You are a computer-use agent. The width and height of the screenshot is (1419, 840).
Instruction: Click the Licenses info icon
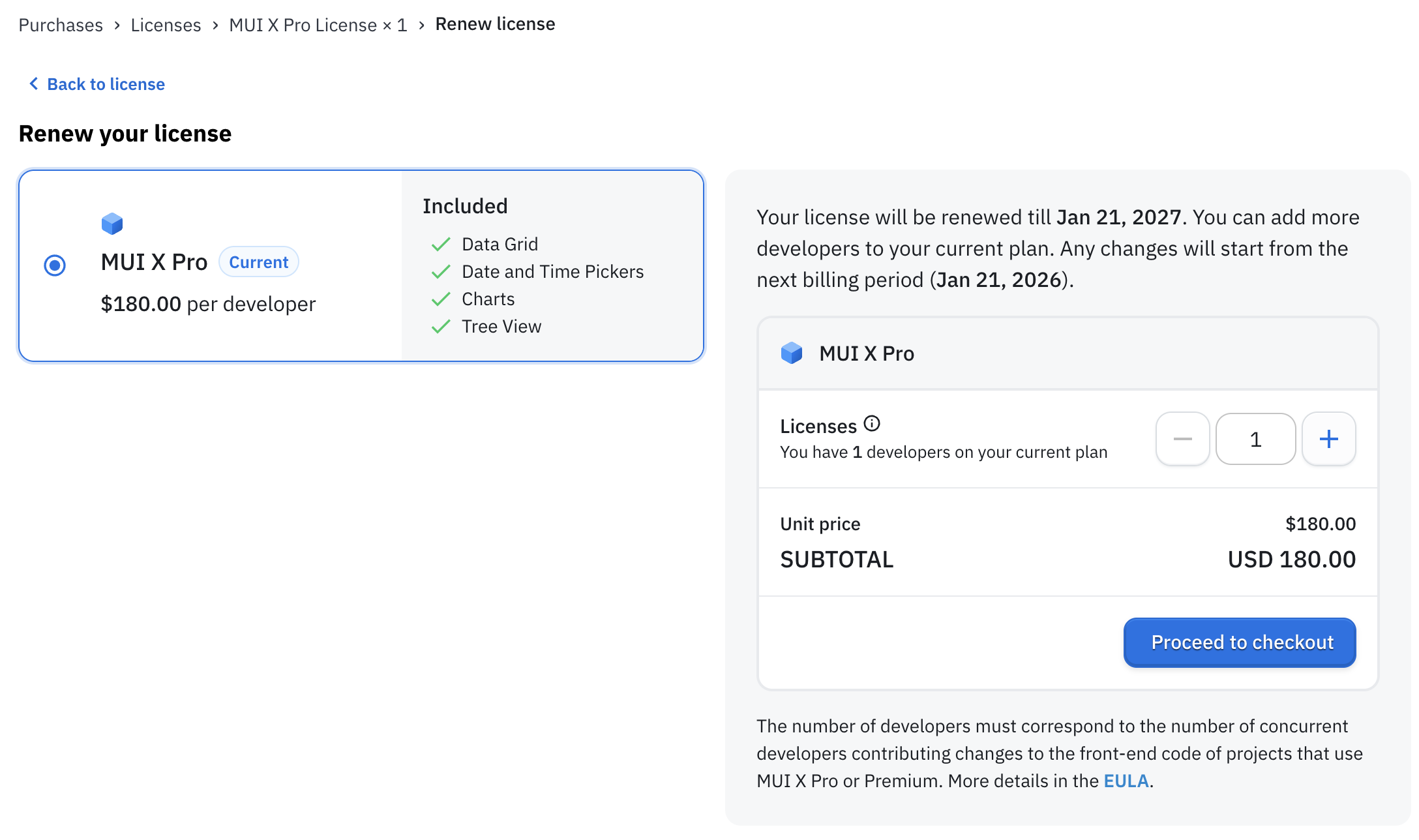coord(872,424)
